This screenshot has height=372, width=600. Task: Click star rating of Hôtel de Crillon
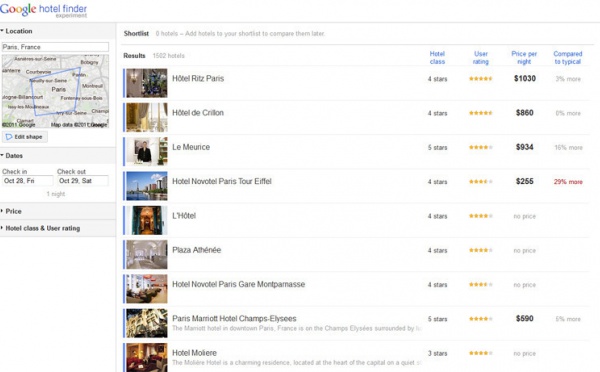click(481, 113)
